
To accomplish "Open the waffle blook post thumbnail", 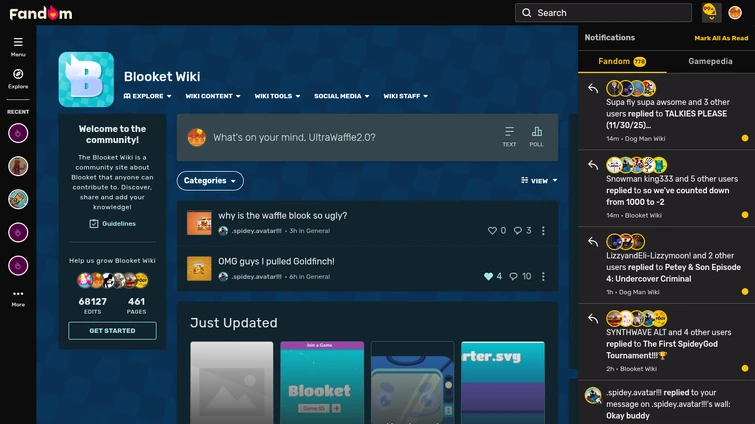I will [x=199, y=223].
